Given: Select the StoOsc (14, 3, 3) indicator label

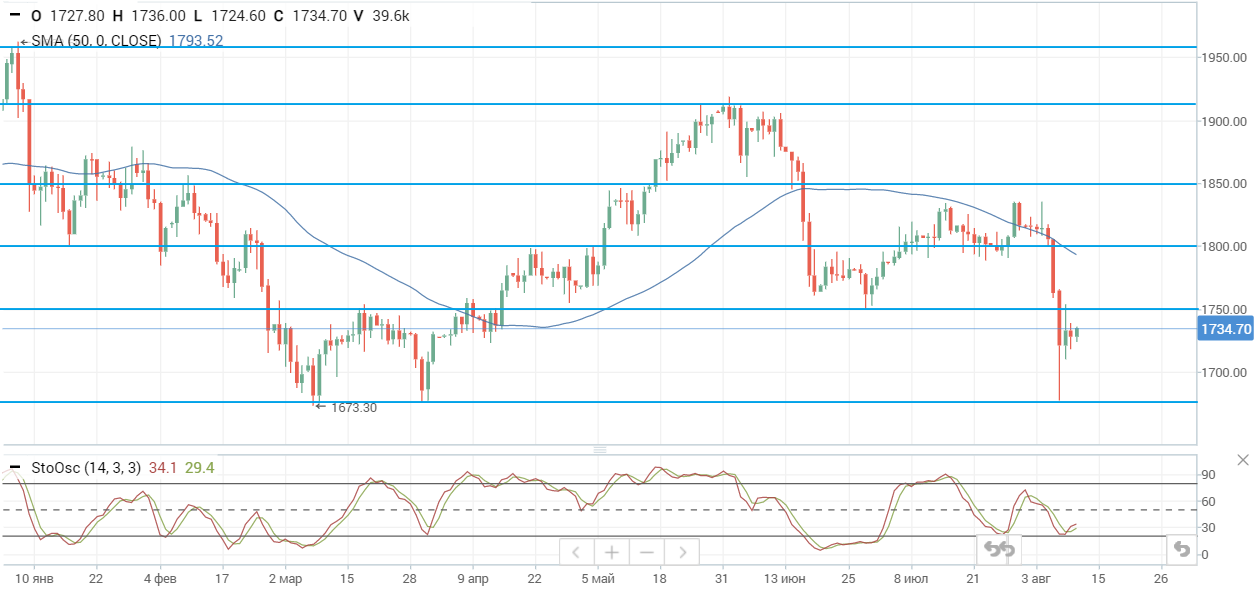Looking at the screenshot, I should click(x=85, y=467).
